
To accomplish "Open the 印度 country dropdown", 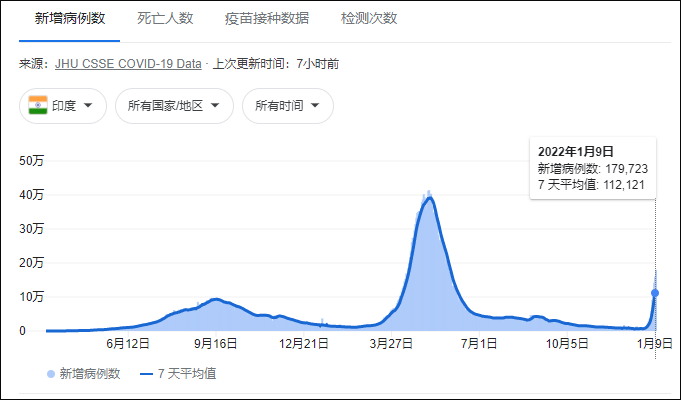I will point(63,106).
